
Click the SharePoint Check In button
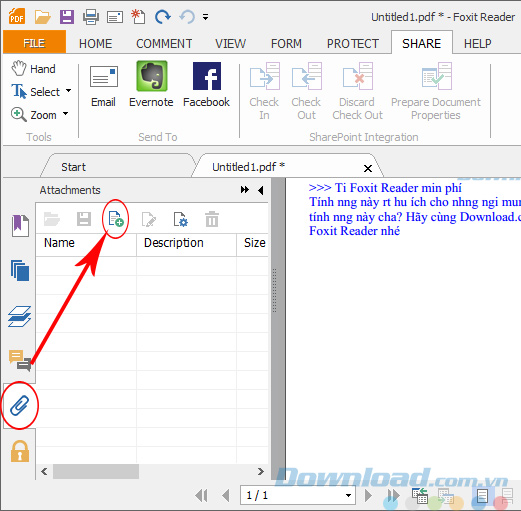pos(264,91)
